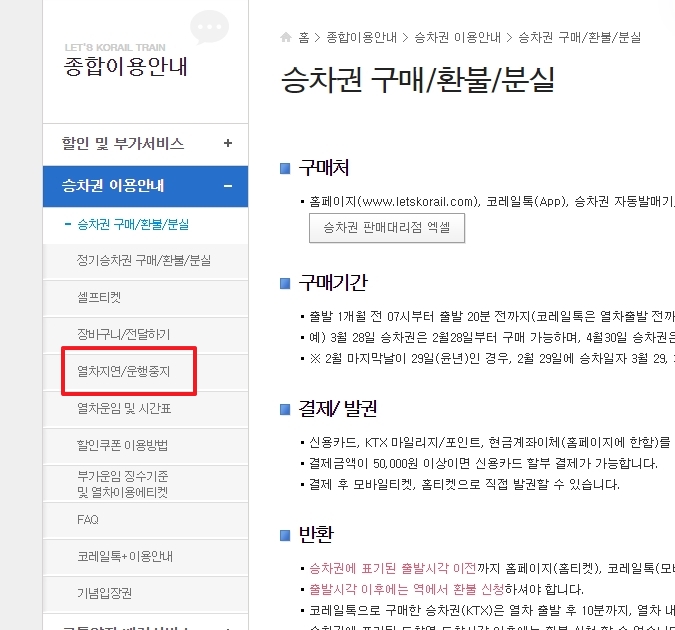Click the 종합이용안내 sidebar title
675x630 pixels.
coord(126,67)
